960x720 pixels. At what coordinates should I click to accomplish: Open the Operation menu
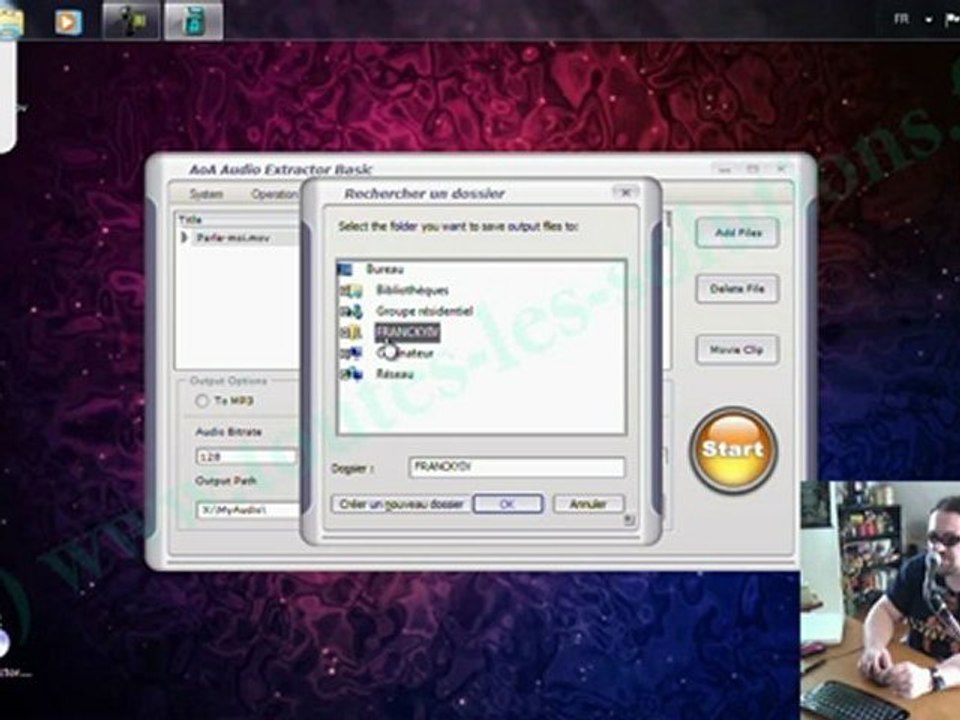274,194
